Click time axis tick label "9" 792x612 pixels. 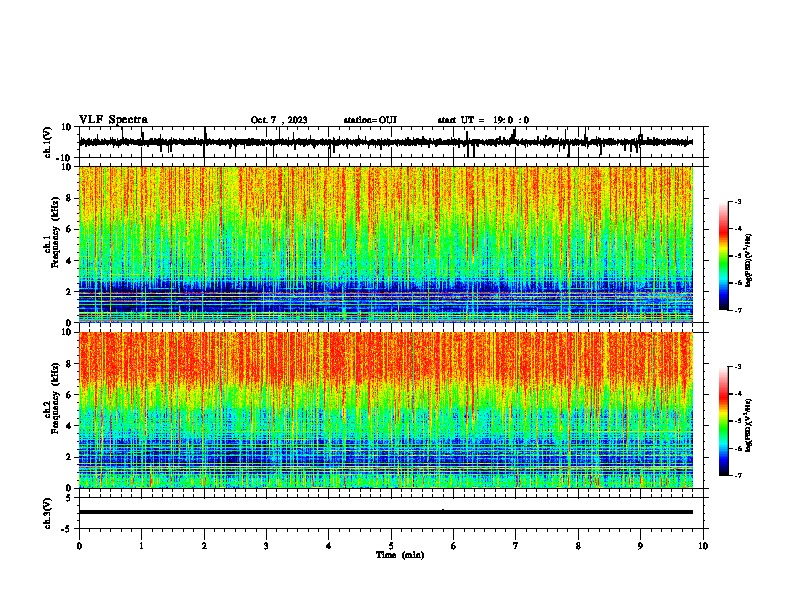640,546
